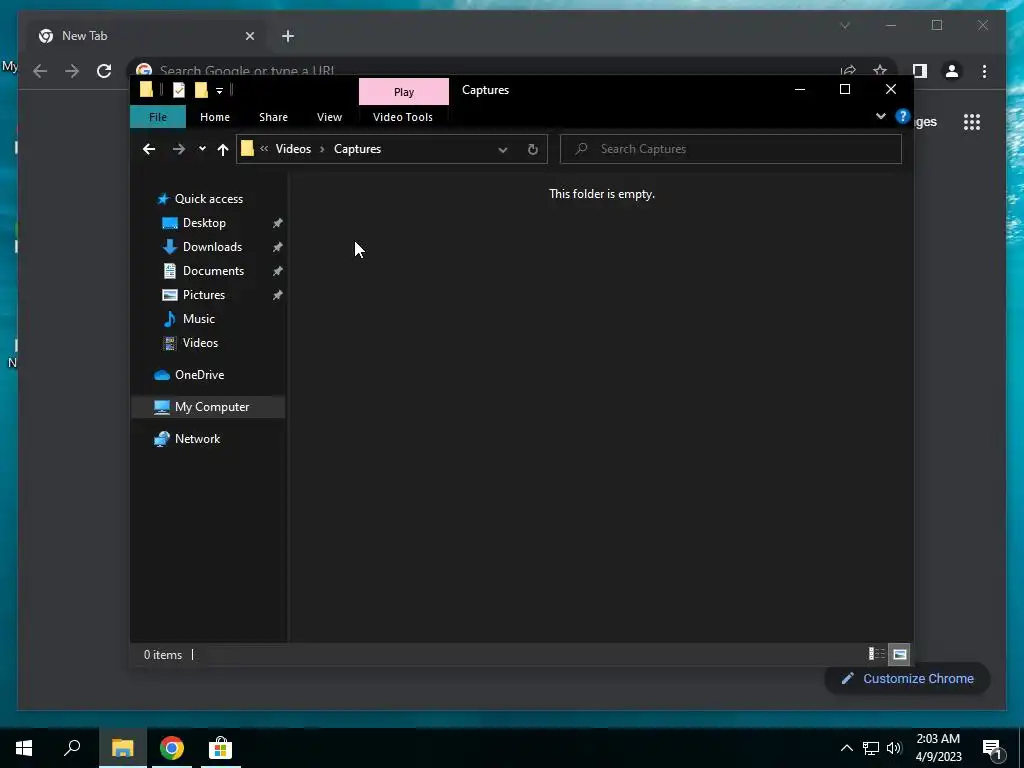Image resolution: width=1024 pixels, height=768 pixels.
Task: Click the Search Captures field
Action: pos(731,149)
